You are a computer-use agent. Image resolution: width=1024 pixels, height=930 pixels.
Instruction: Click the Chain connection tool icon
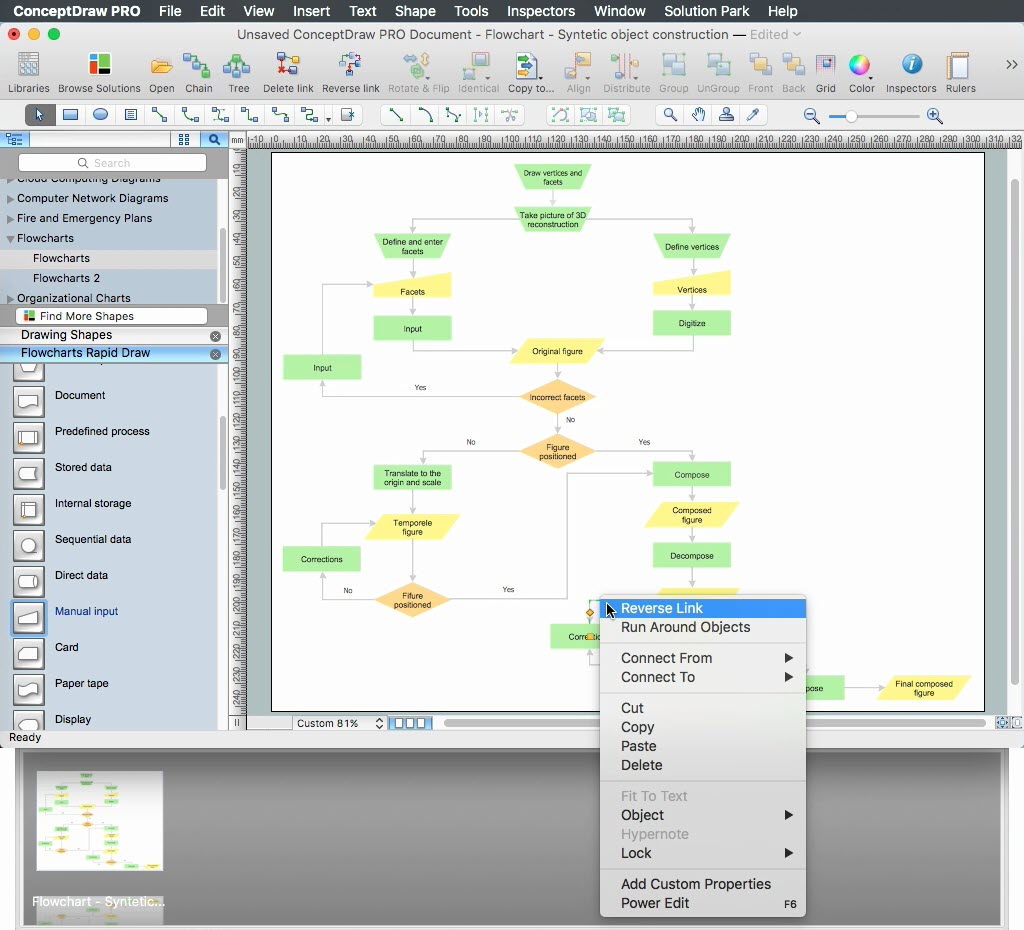point(198,73)
